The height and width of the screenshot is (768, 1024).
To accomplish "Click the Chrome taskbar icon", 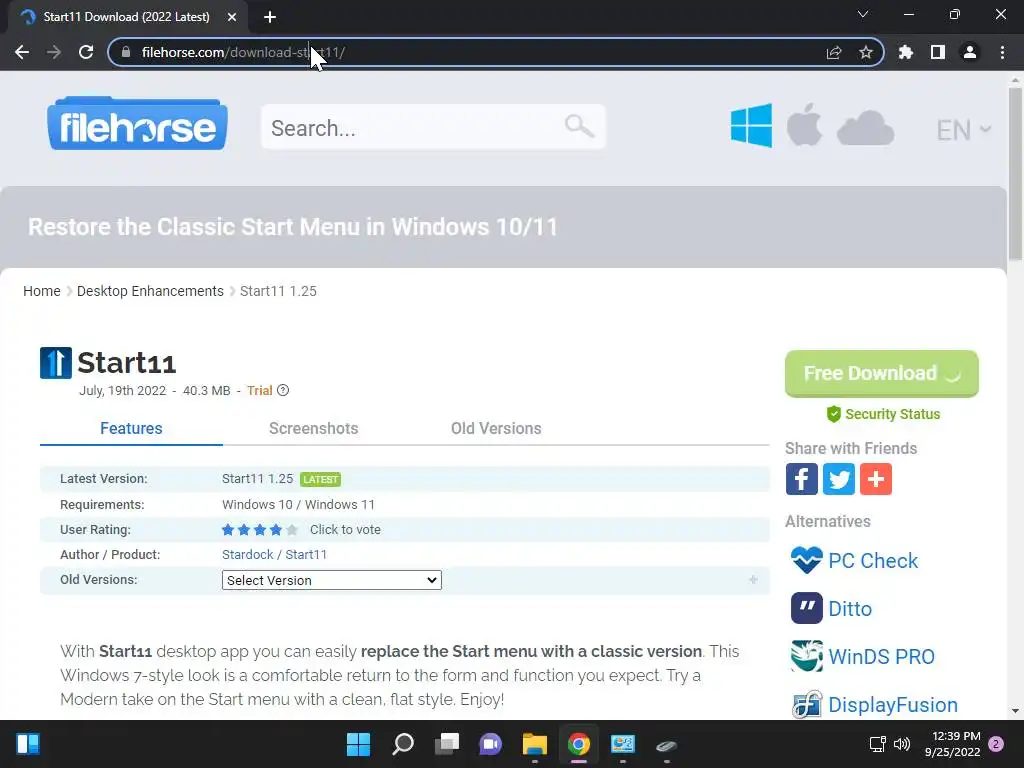I will 579,744.
